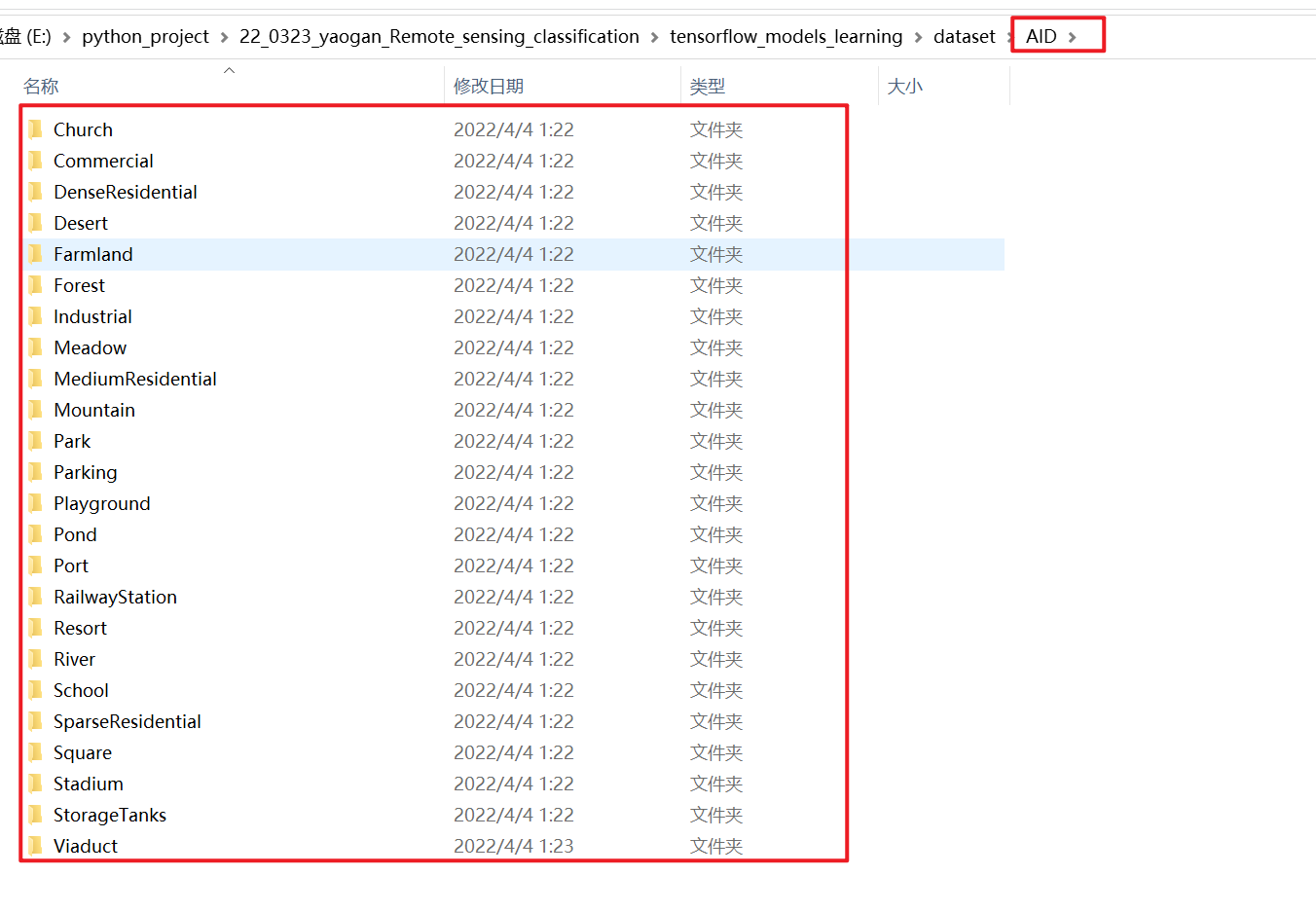
Task: Click the Desert folder icon
Action: (x=35, y=223)
